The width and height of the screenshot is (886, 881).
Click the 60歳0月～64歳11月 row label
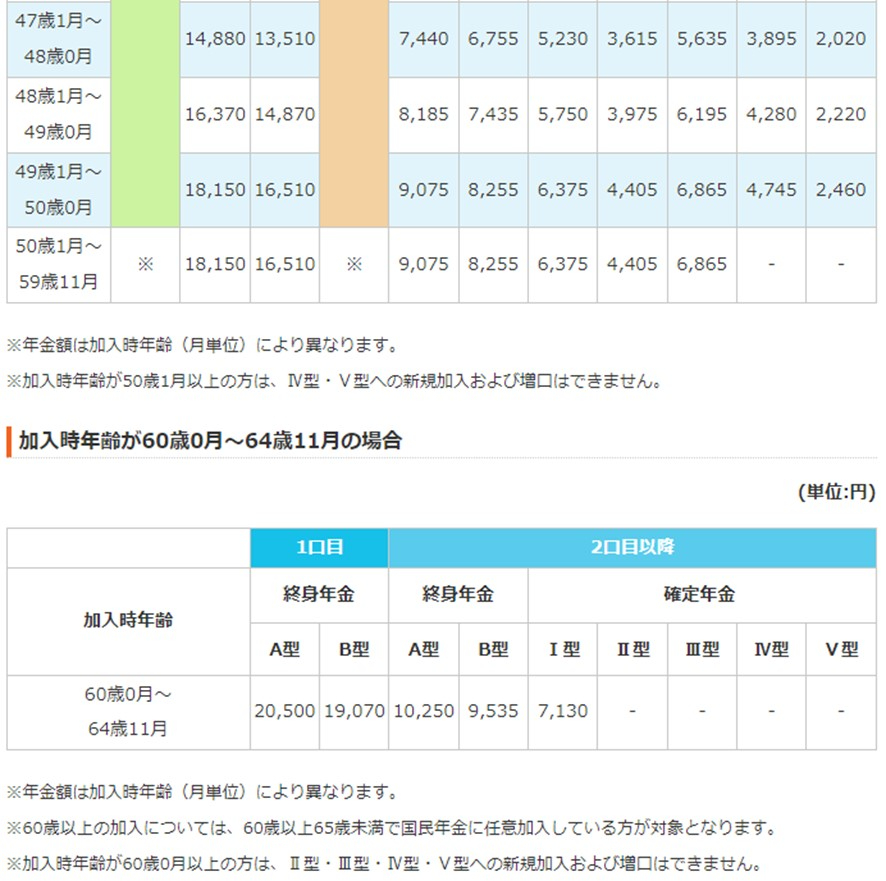(127, 709)
